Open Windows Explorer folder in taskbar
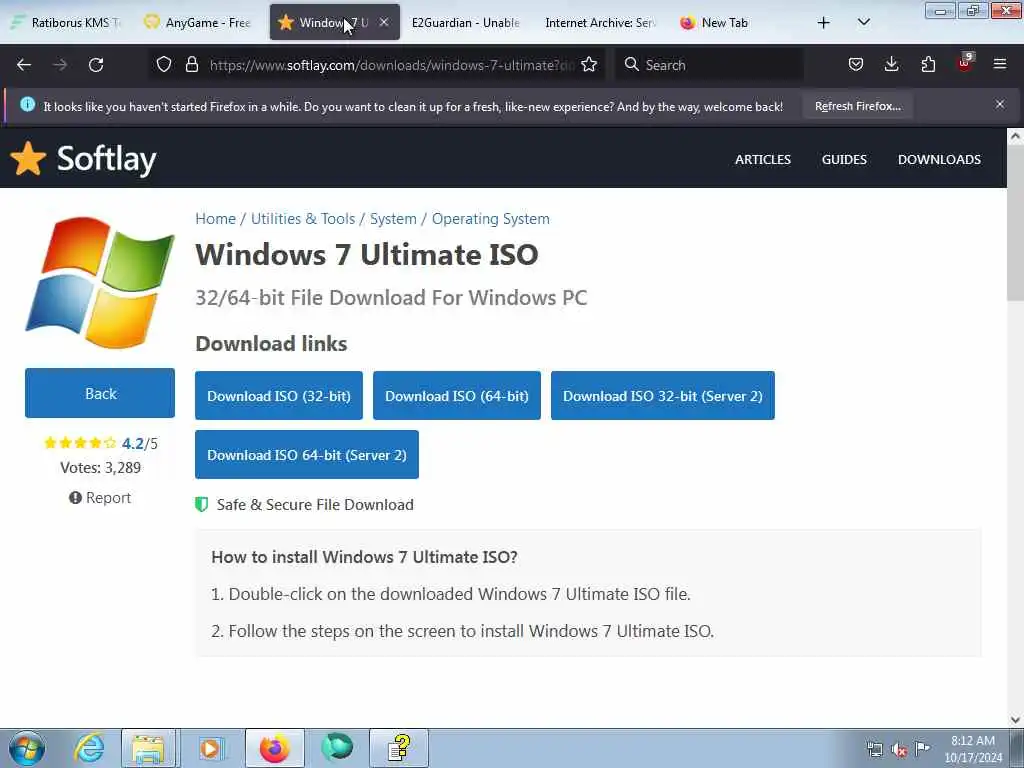1024x768 pixels. tap(148, 748)
